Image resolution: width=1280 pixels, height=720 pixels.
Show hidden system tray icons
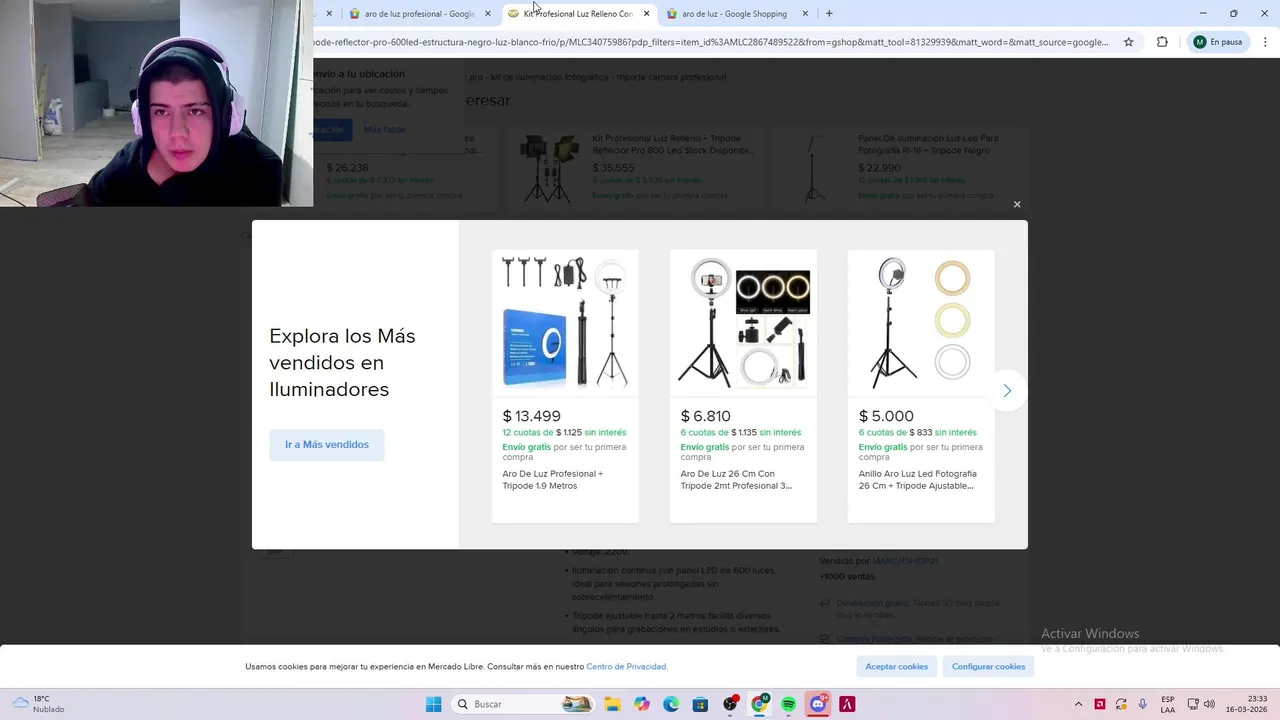coord(1078,704)
